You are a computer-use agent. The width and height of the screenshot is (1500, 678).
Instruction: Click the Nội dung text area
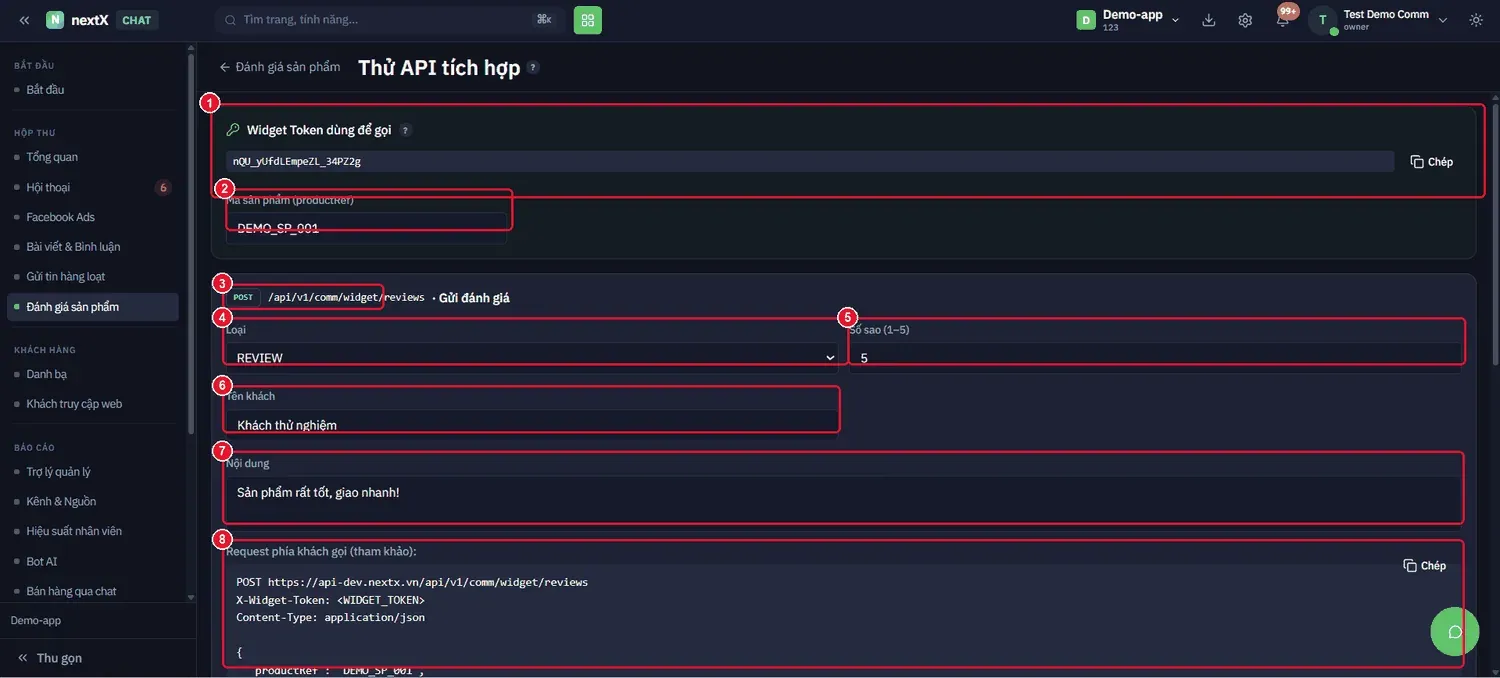click(843, 499)
